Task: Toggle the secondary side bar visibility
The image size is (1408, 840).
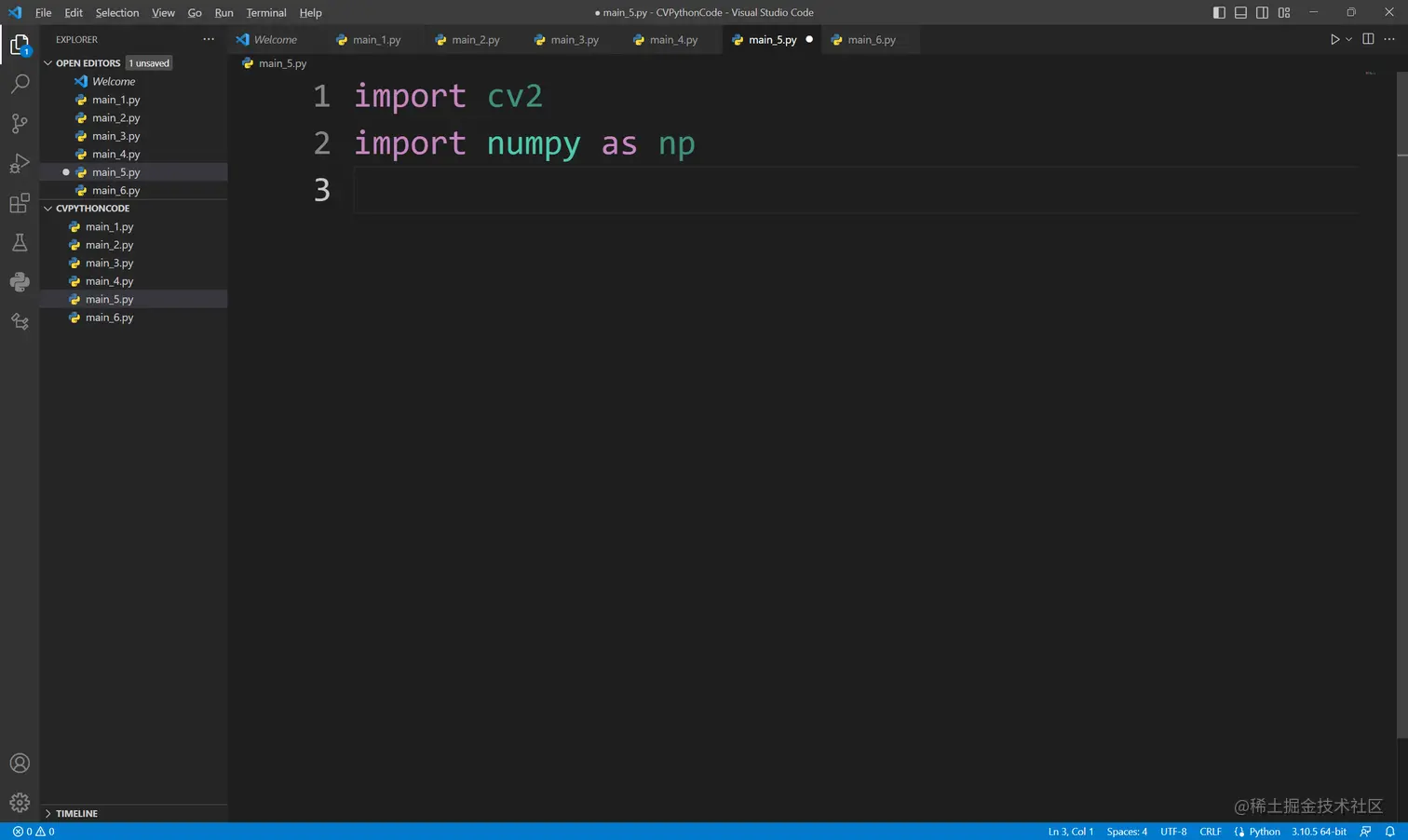Action: click(x=1262, y=12)
